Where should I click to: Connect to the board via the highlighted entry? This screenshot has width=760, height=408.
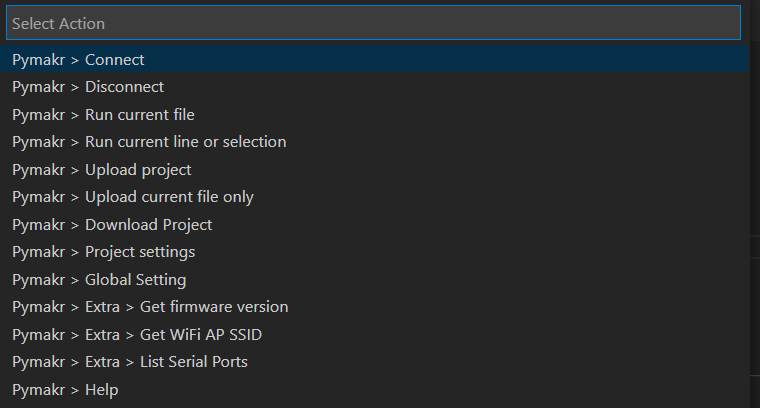[x=78, y=60]
